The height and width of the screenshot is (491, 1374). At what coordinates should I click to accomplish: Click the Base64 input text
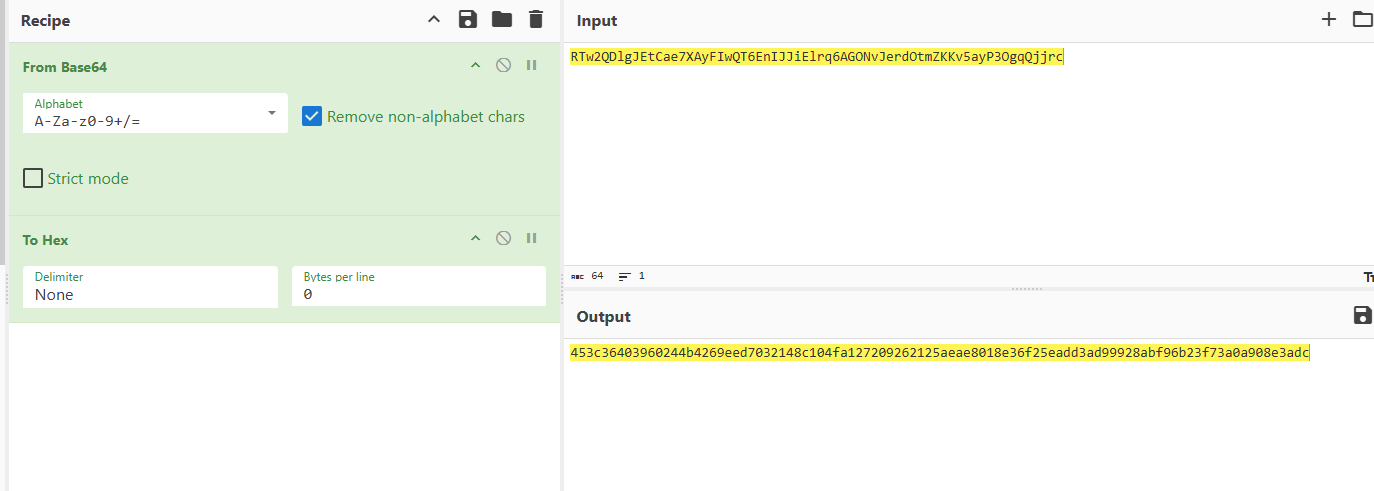point(817,57)
